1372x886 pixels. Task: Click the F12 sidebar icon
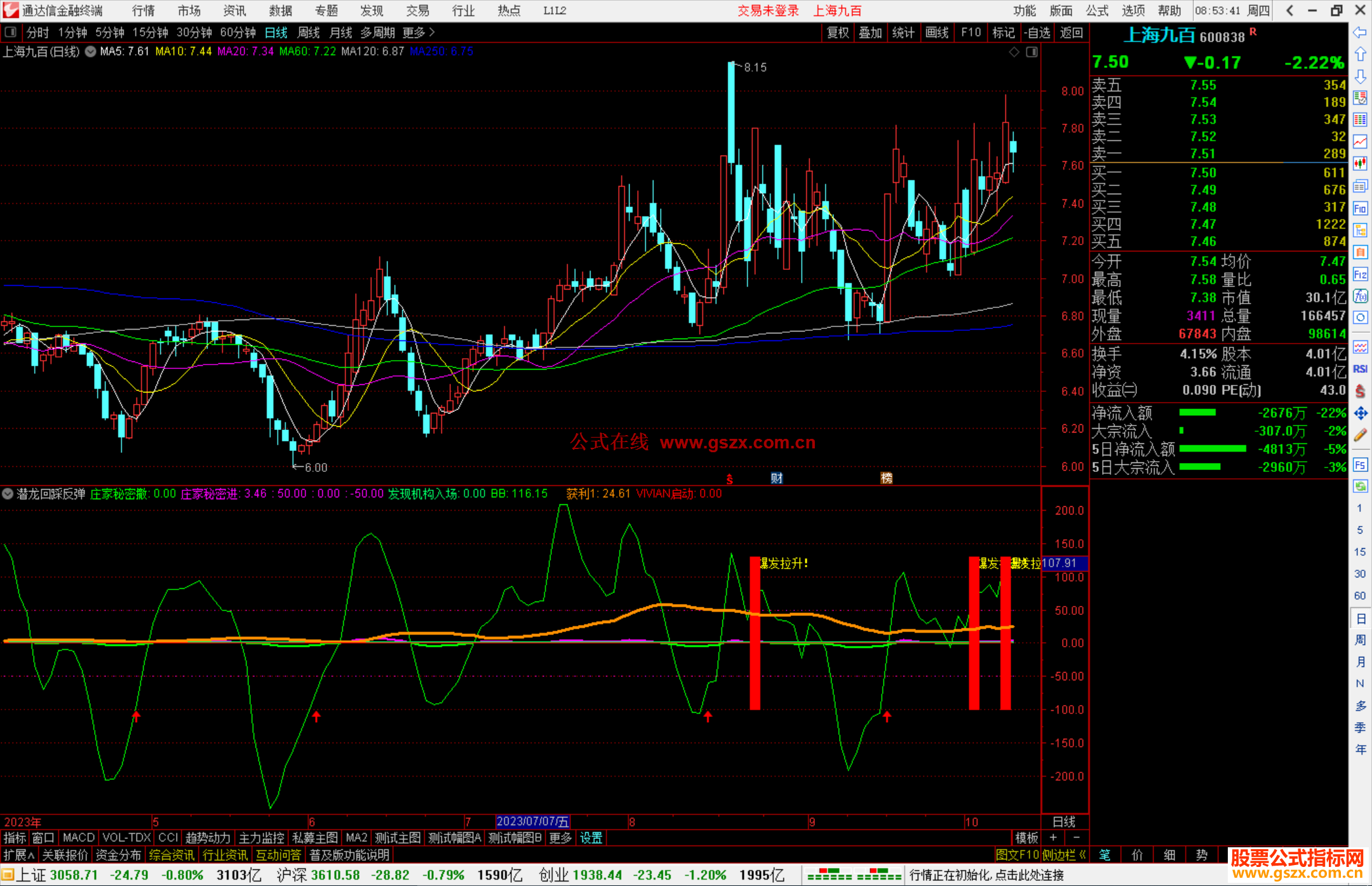pyautogui.click(x=1360, y=274)
